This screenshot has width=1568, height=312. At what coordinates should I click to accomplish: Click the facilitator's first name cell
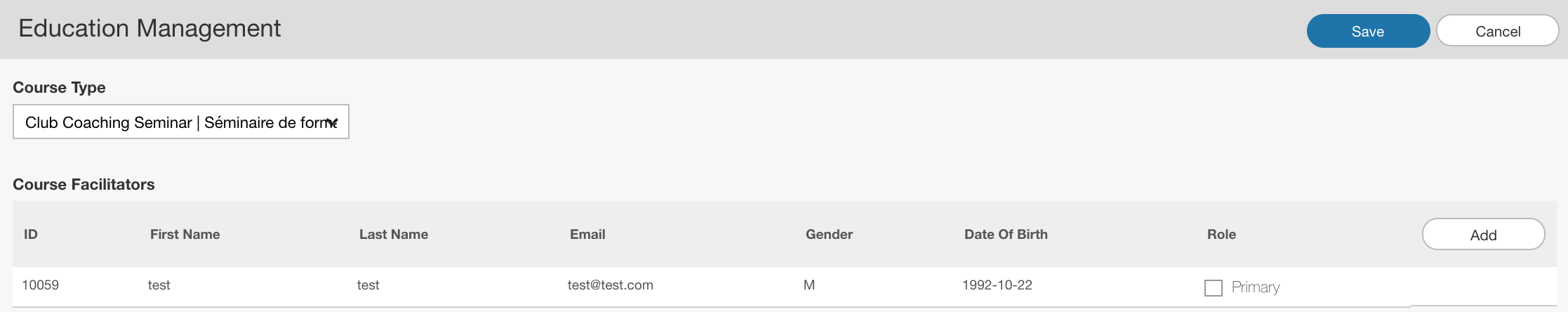(x=159, y=285)
